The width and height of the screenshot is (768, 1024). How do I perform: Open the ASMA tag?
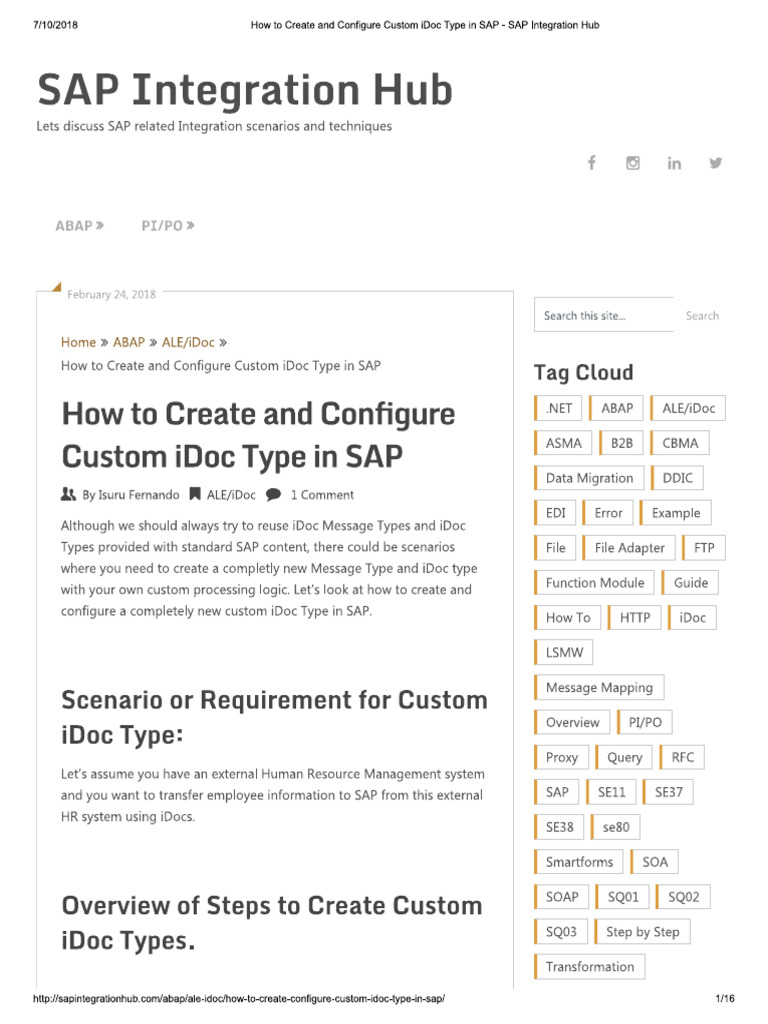point(563,443)
